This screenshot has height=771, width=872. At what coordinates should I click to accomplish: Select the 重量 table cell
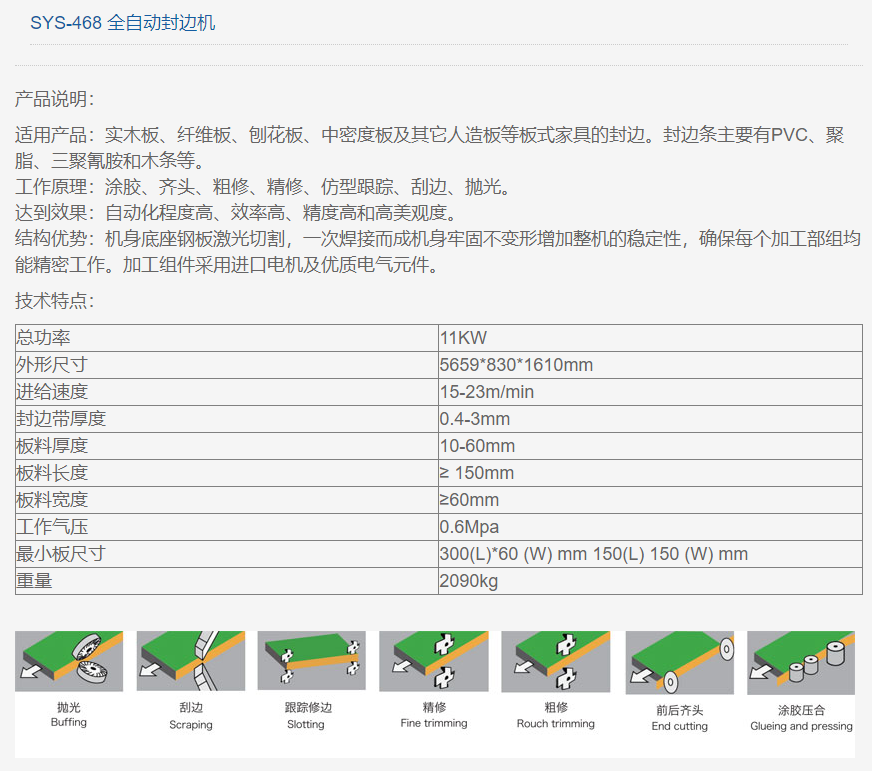[x=227, y=581]
